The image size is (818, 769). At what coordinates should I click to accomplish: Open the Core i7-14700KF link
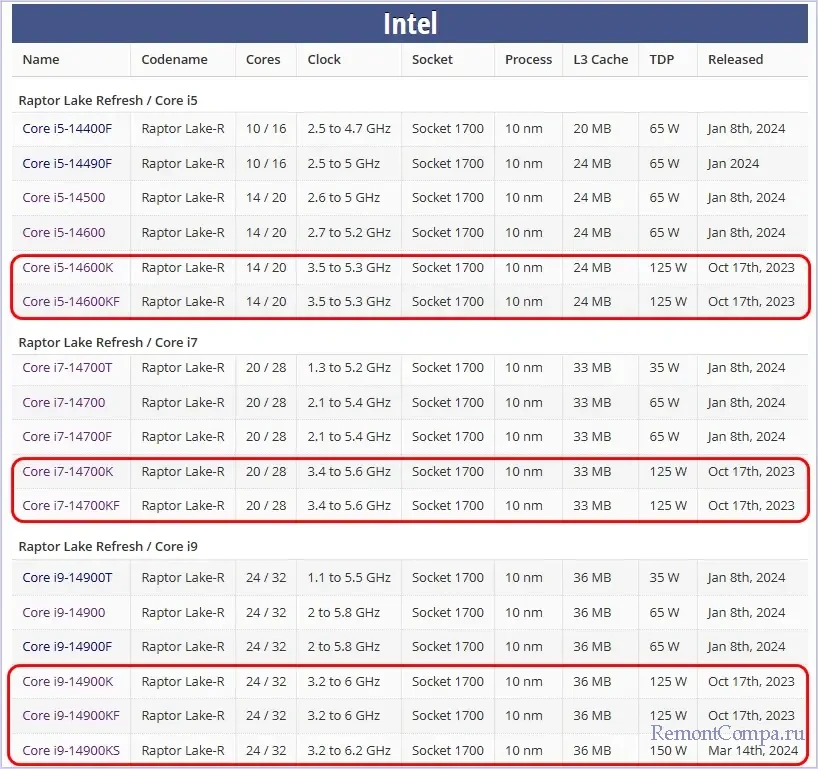70,505
